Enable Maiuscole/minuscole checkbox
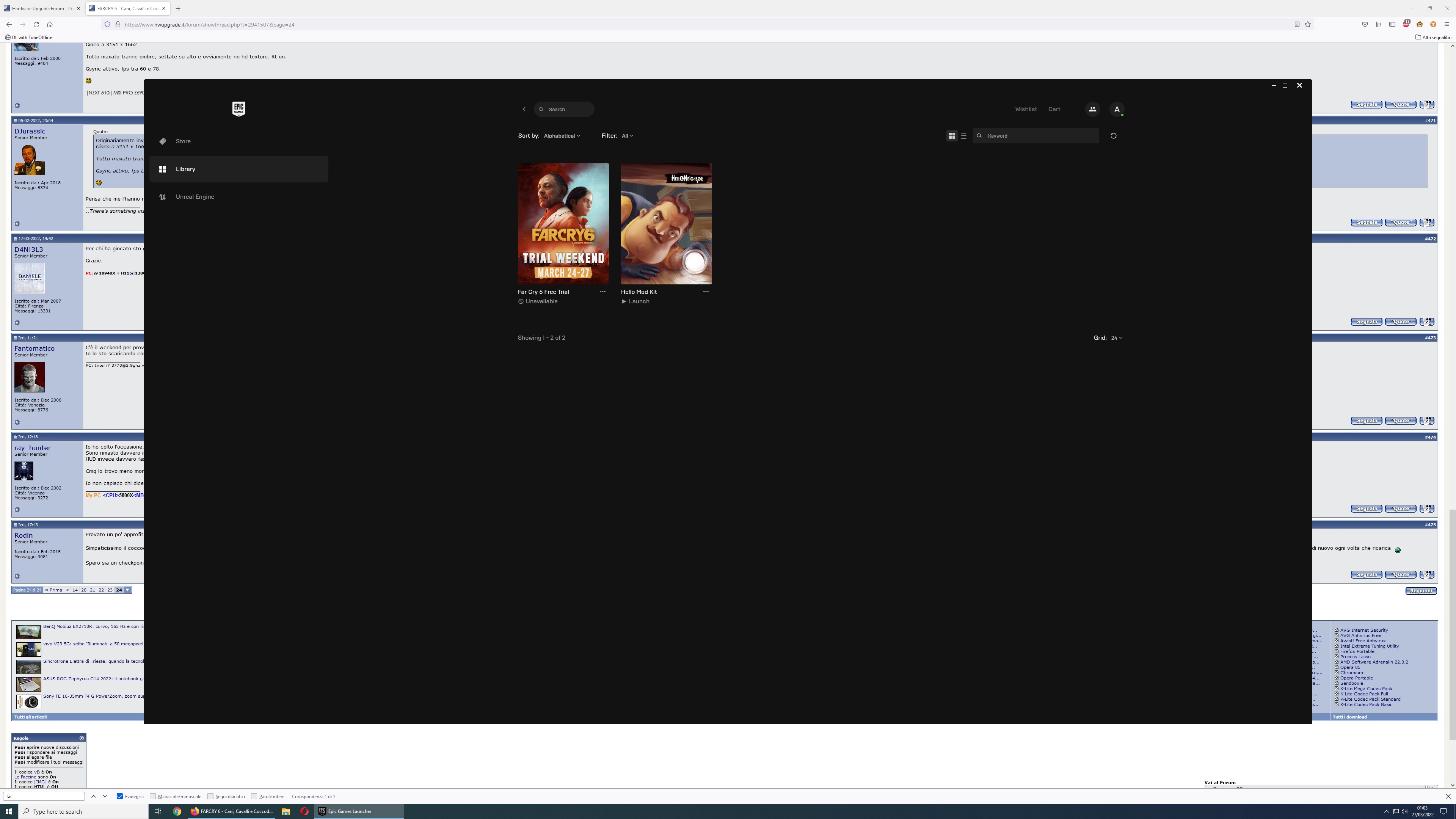The width and height of the screenshot is (1456, 819). [152, 796]
